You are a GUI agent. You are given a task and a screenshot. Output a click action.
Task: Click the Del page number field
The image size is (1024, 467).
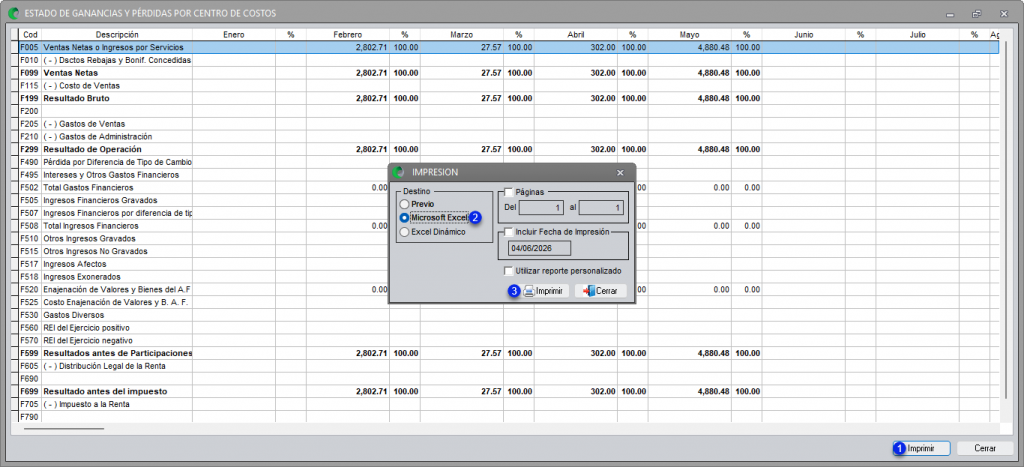pyautogui.click(x=541, y=208)
